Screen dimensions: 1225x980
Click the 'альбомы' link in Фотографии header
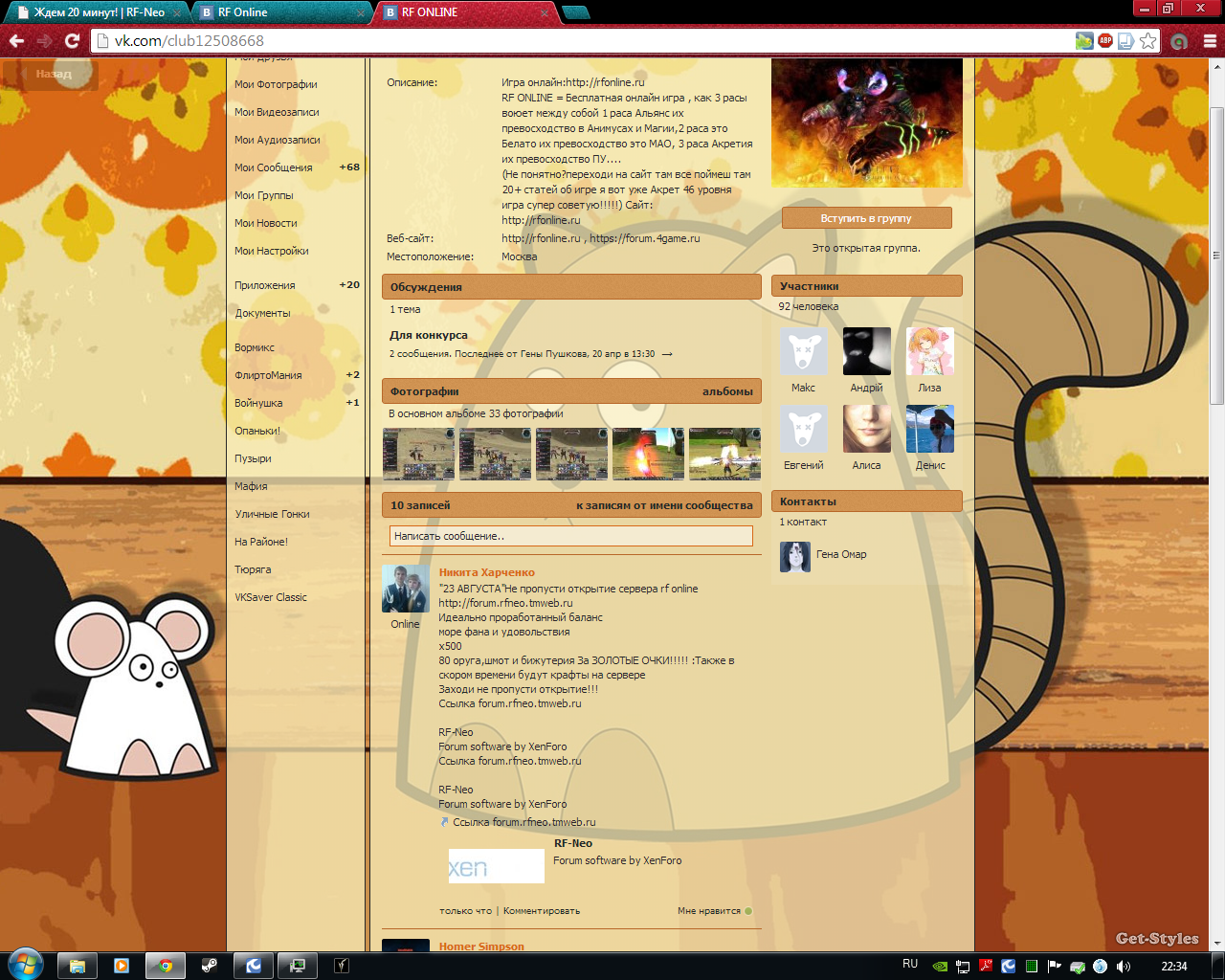click(x=727, y=391)
